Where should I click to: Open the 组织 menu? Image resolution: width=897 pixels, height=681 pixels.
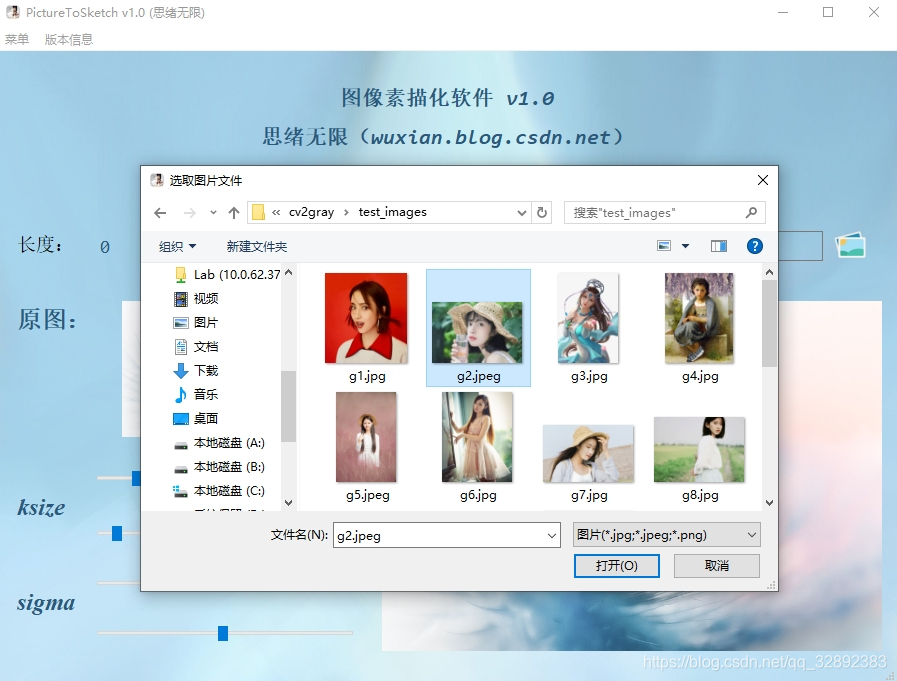177,247
